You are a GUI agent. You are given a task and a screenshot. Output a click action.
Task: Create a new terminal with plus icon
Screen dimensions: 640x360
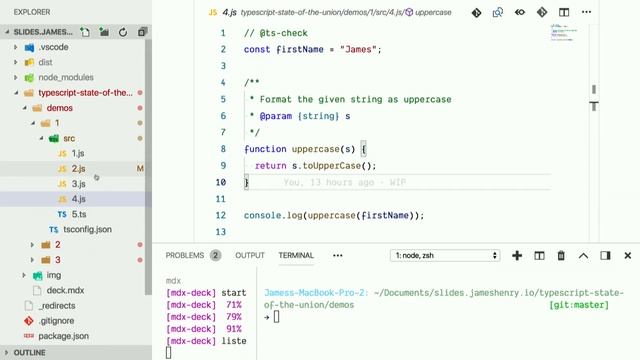point(517,256)
